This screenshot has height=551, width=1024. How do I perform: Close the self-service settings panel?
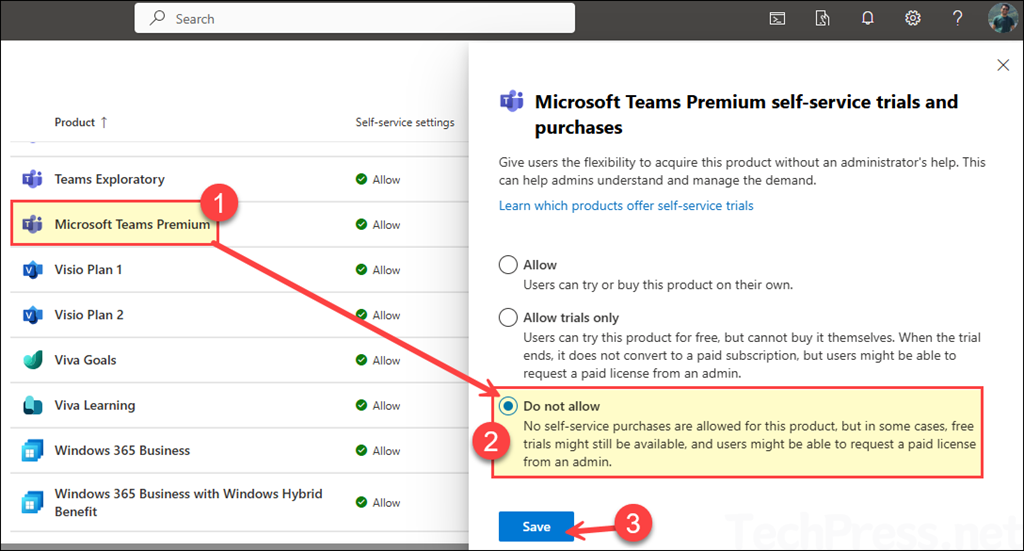pos(1003,65)
